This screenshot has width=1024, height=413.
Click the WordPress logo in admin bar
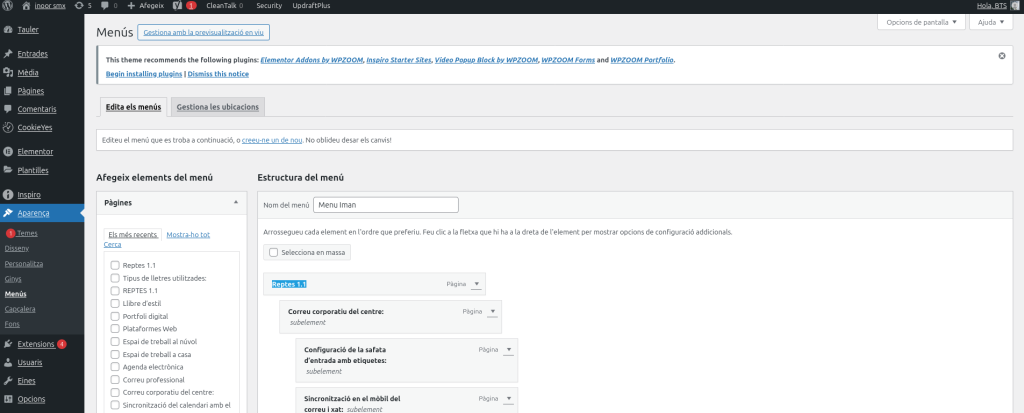[8, 6]
